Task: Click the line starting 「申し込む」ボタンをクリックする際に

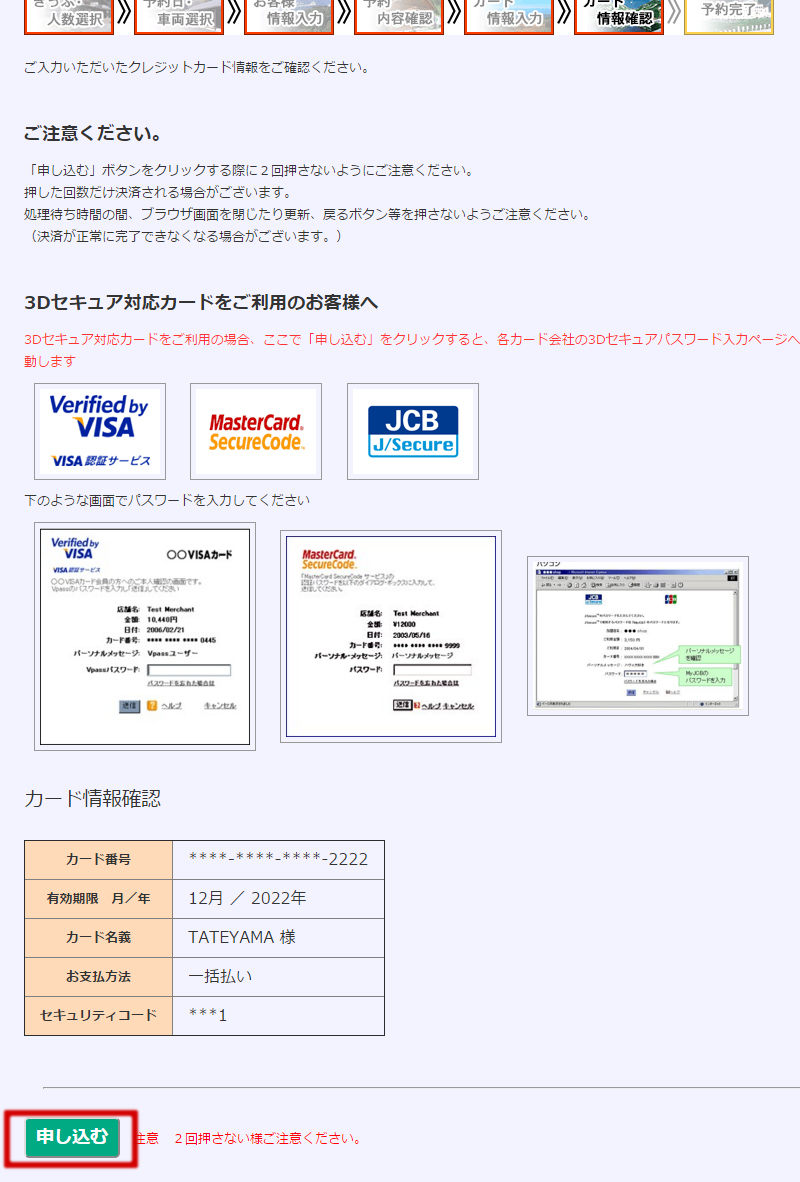Action: coord(251,170)
